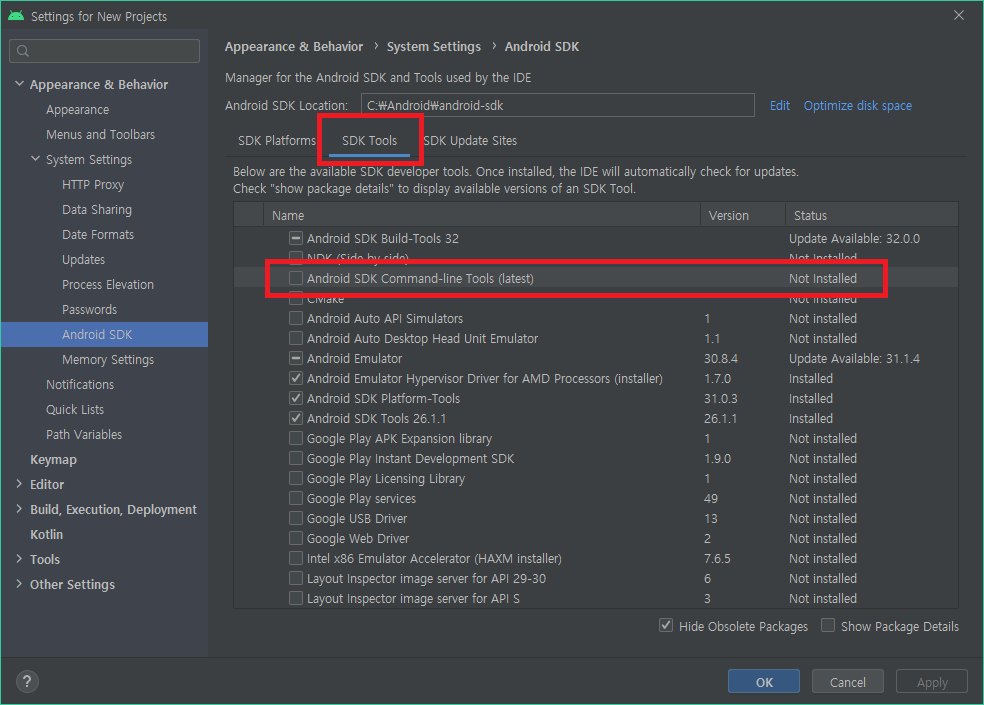Select Quick Lists settings item
984x705 pixels.
coord(75,409)
